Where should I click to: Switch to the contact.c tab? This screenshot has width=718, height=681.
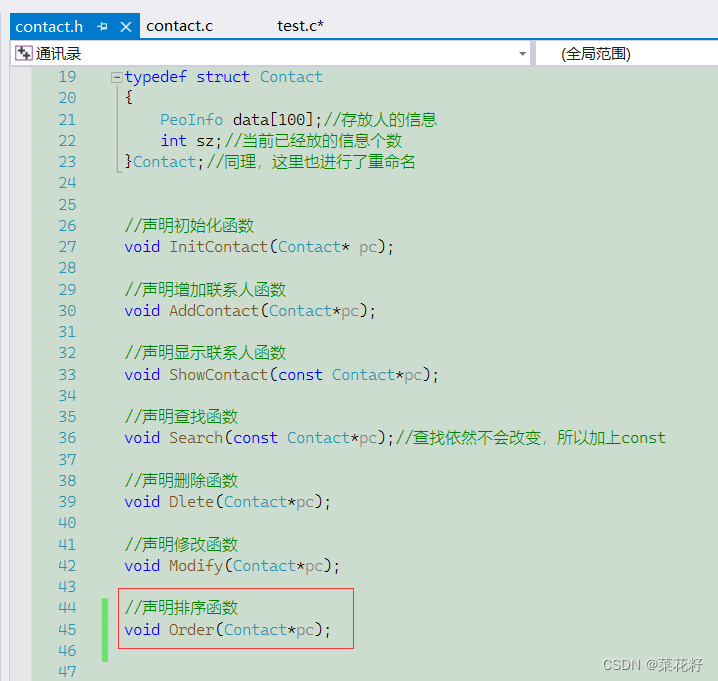coord(179,26)
